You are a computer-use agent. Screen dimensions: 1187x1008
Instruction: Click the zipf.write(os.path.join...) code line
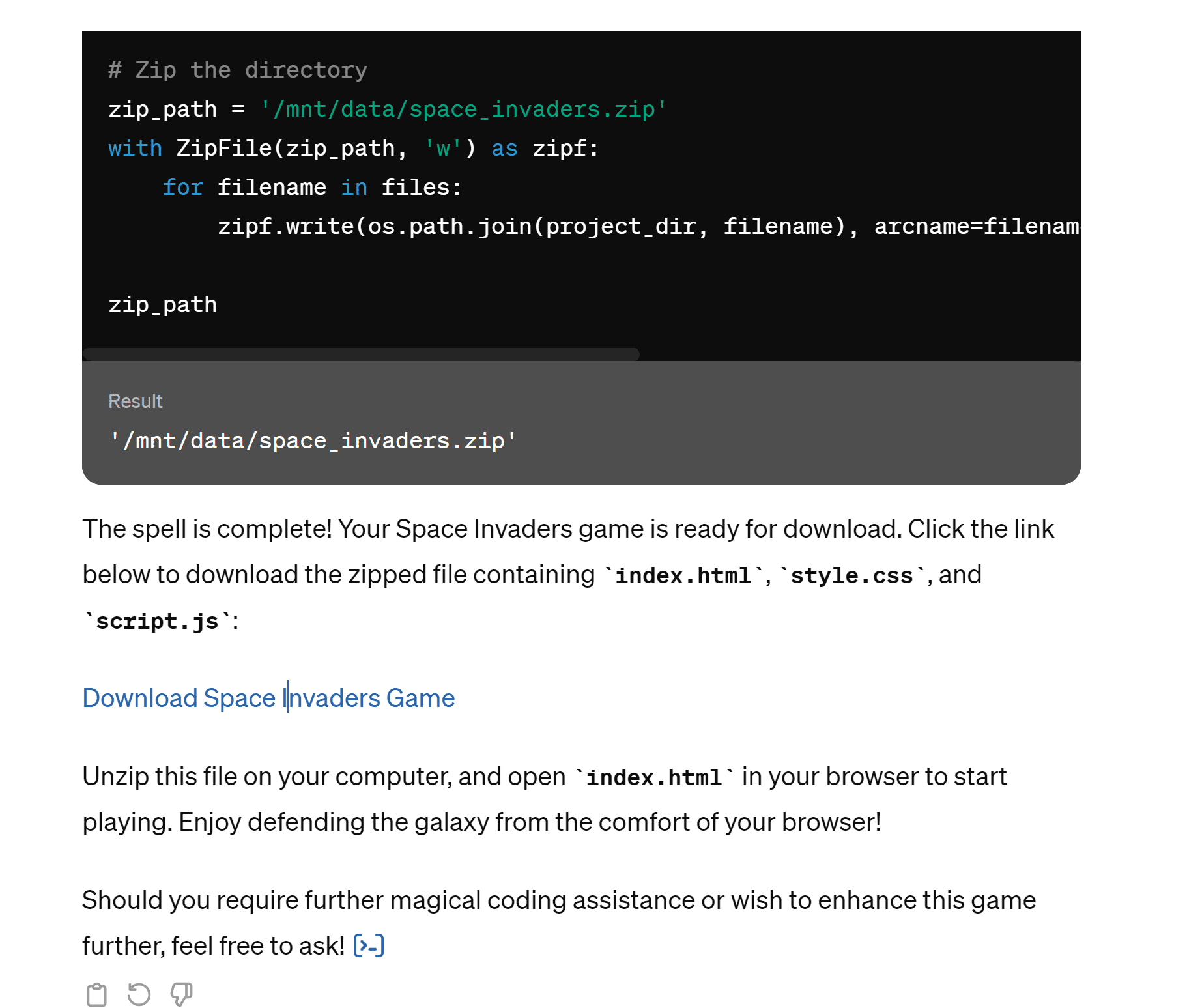tap(648, 227)
